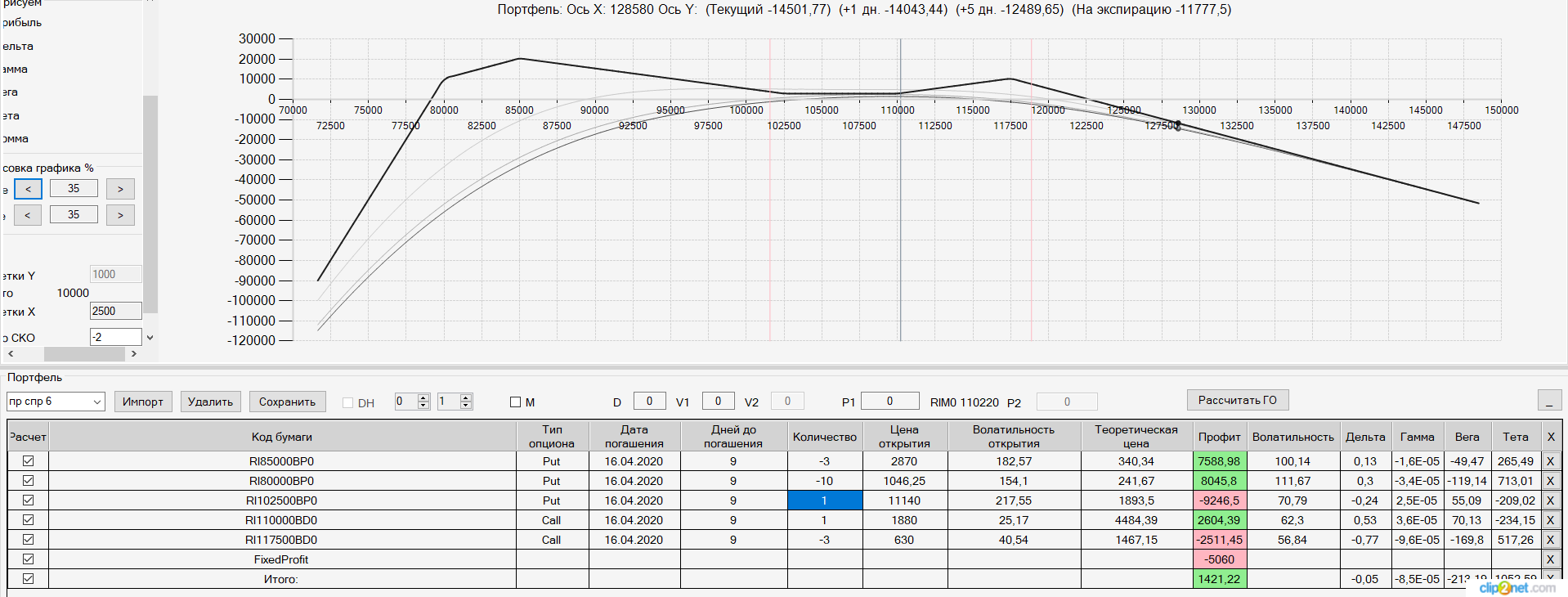
Task: Increase the stepper showing 0 next to DH
Action: (423, 397)
